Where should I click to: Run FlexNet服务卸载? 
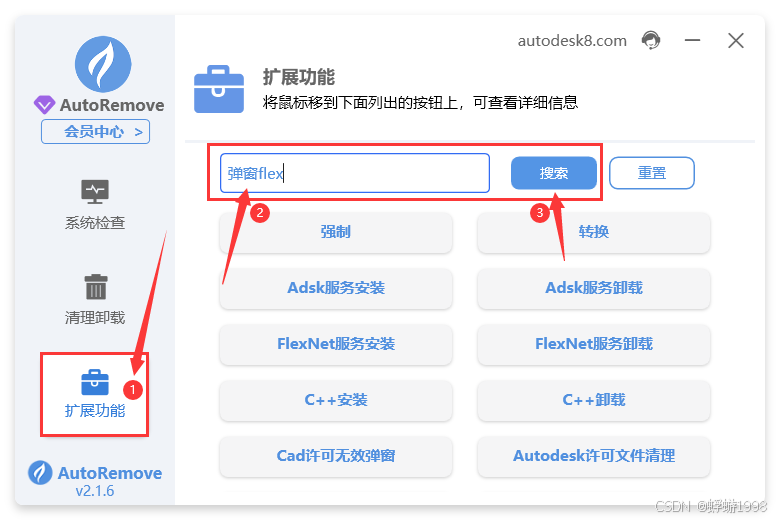tap(593, 344)
